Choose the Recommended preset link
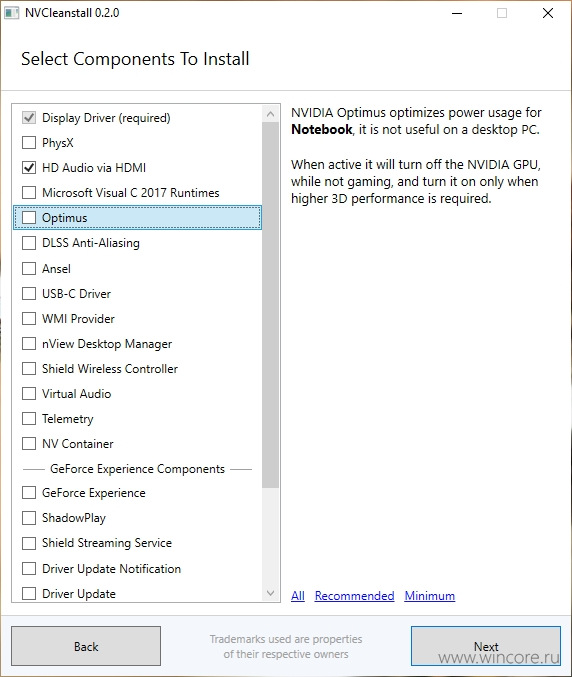This screenshot has height=677, width=572. click(354, 596)
